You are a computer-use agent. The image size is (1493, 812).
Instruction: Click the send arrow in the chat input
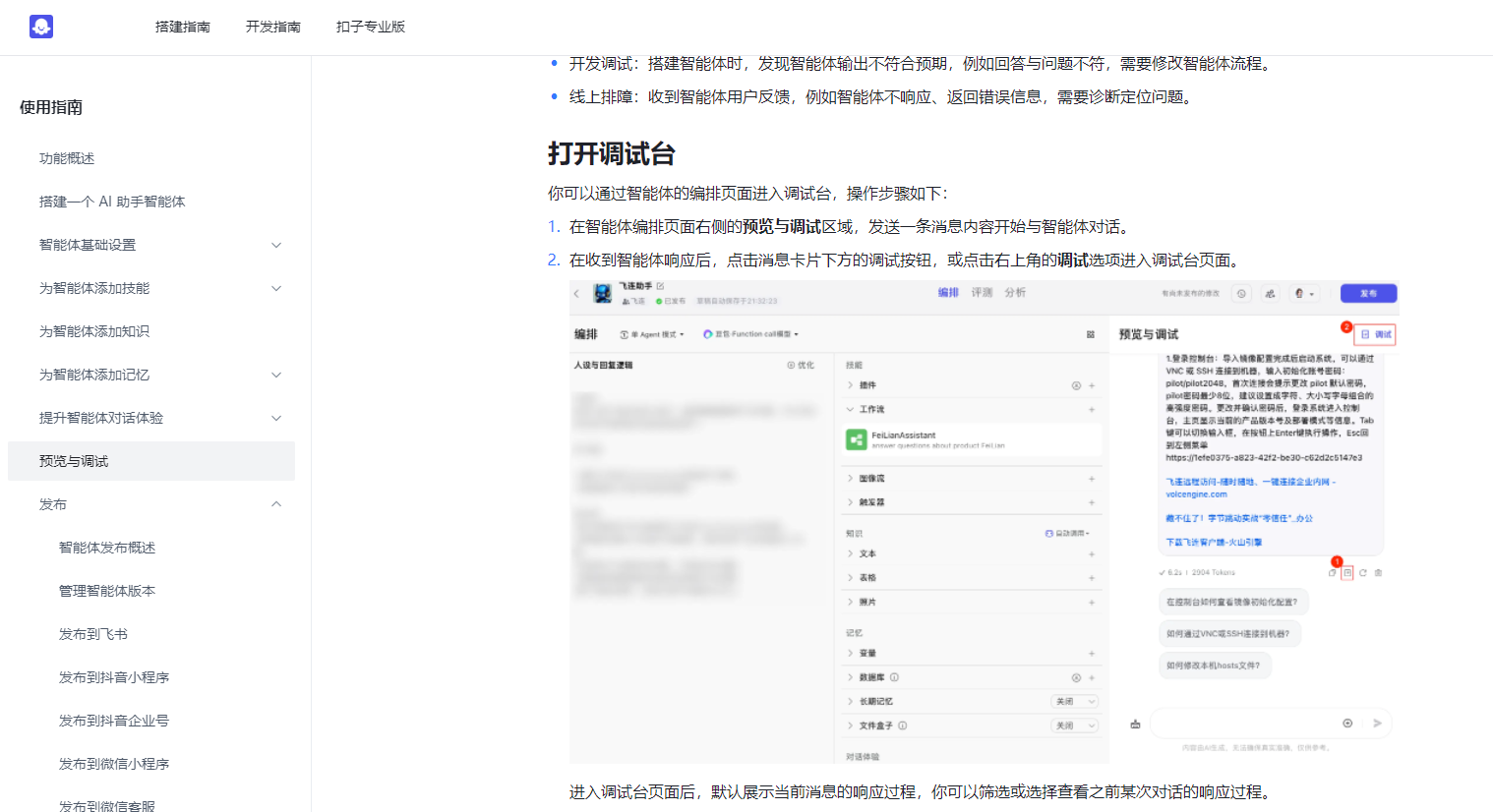(x=1377, y=724)
